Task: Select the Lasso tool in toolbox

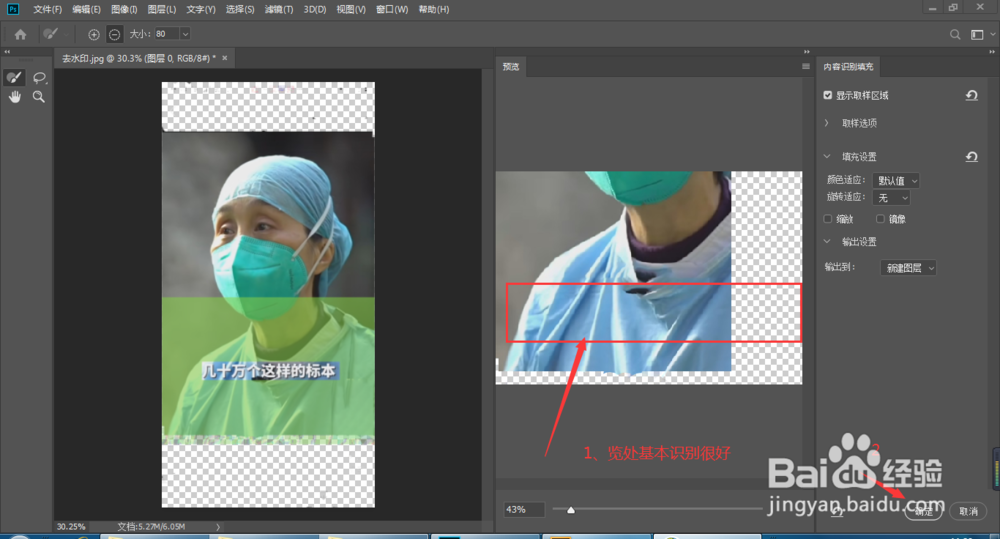Action: 39,78
